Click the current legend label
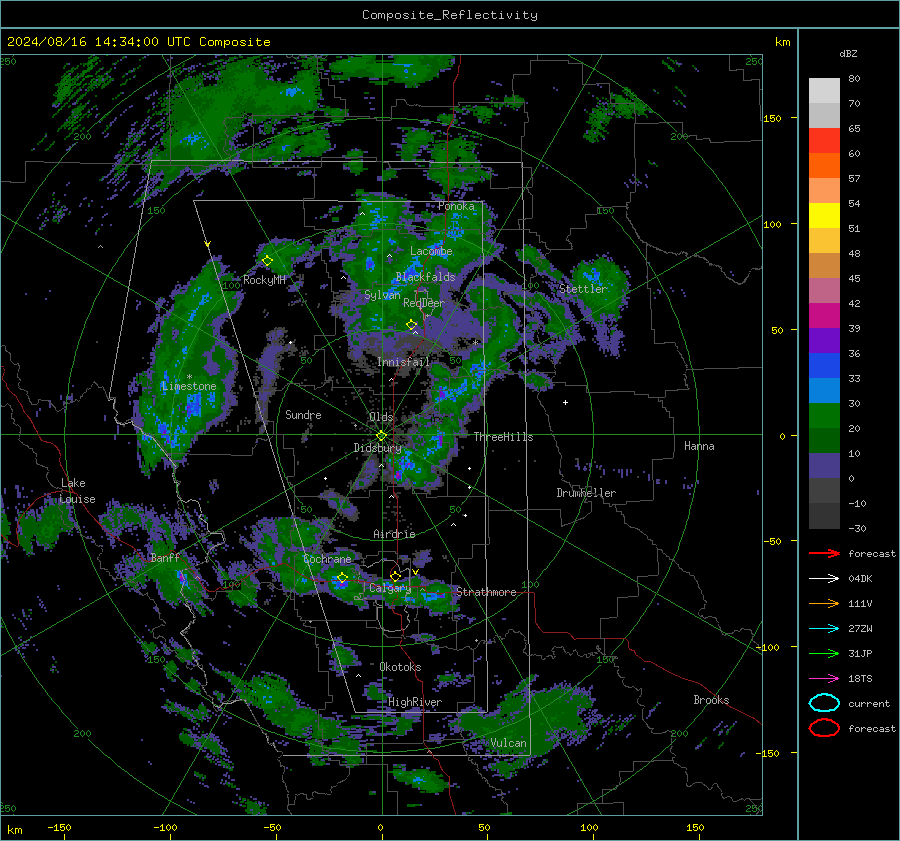900x841 pixels. tap(869, 703)
